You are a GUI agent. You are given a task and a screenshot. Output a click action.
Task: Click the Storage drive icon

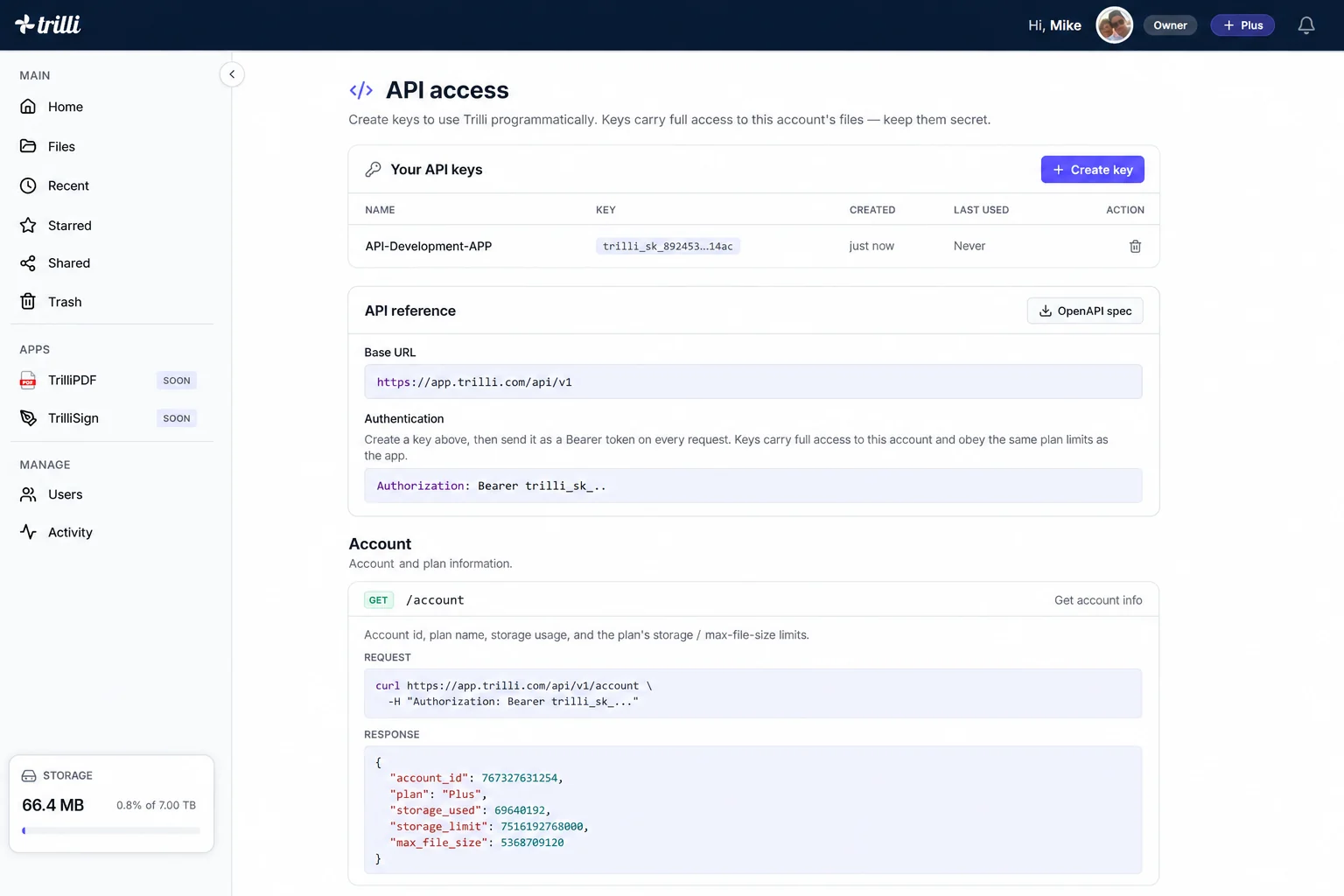coord(29,776)
